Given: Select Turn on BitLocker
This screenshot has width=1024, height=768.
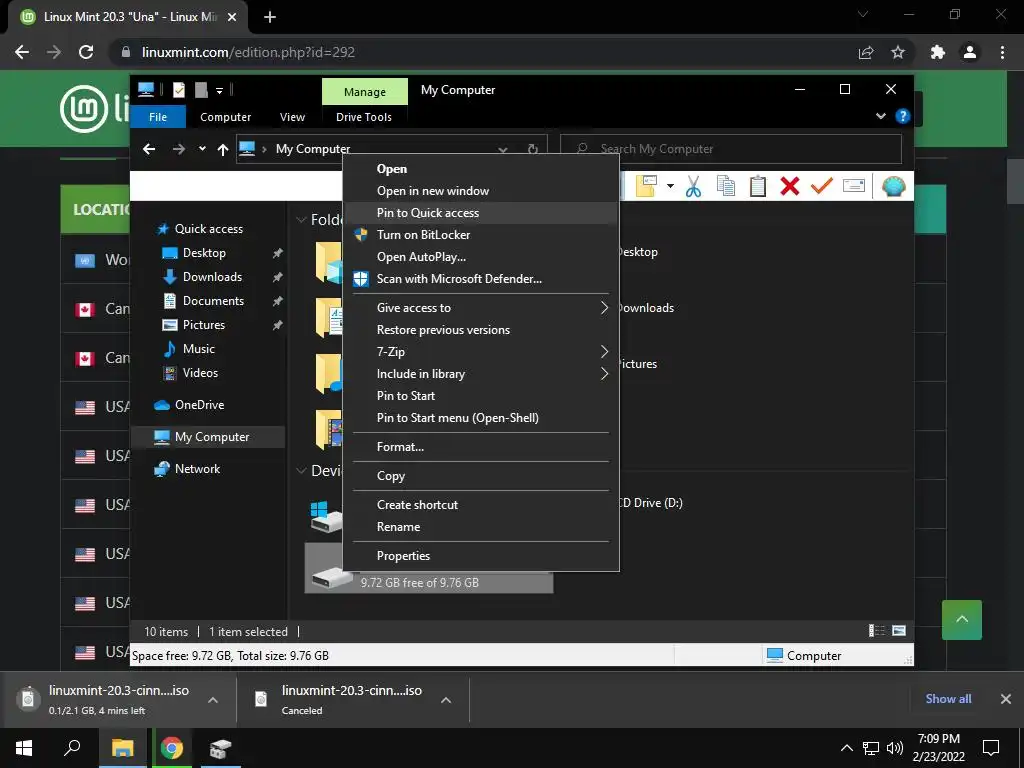Looking at the screenshot, I should (480, 234).
